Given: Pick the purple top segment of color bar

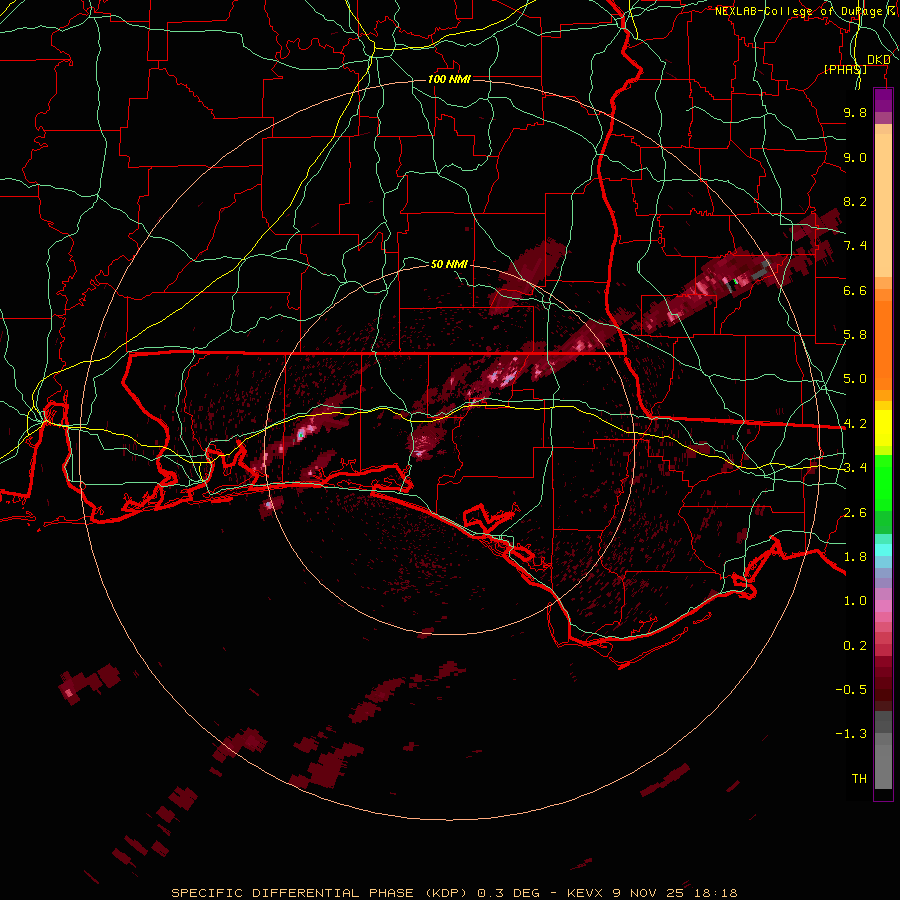Looking at the screenshot, I should tap(883, 100).
